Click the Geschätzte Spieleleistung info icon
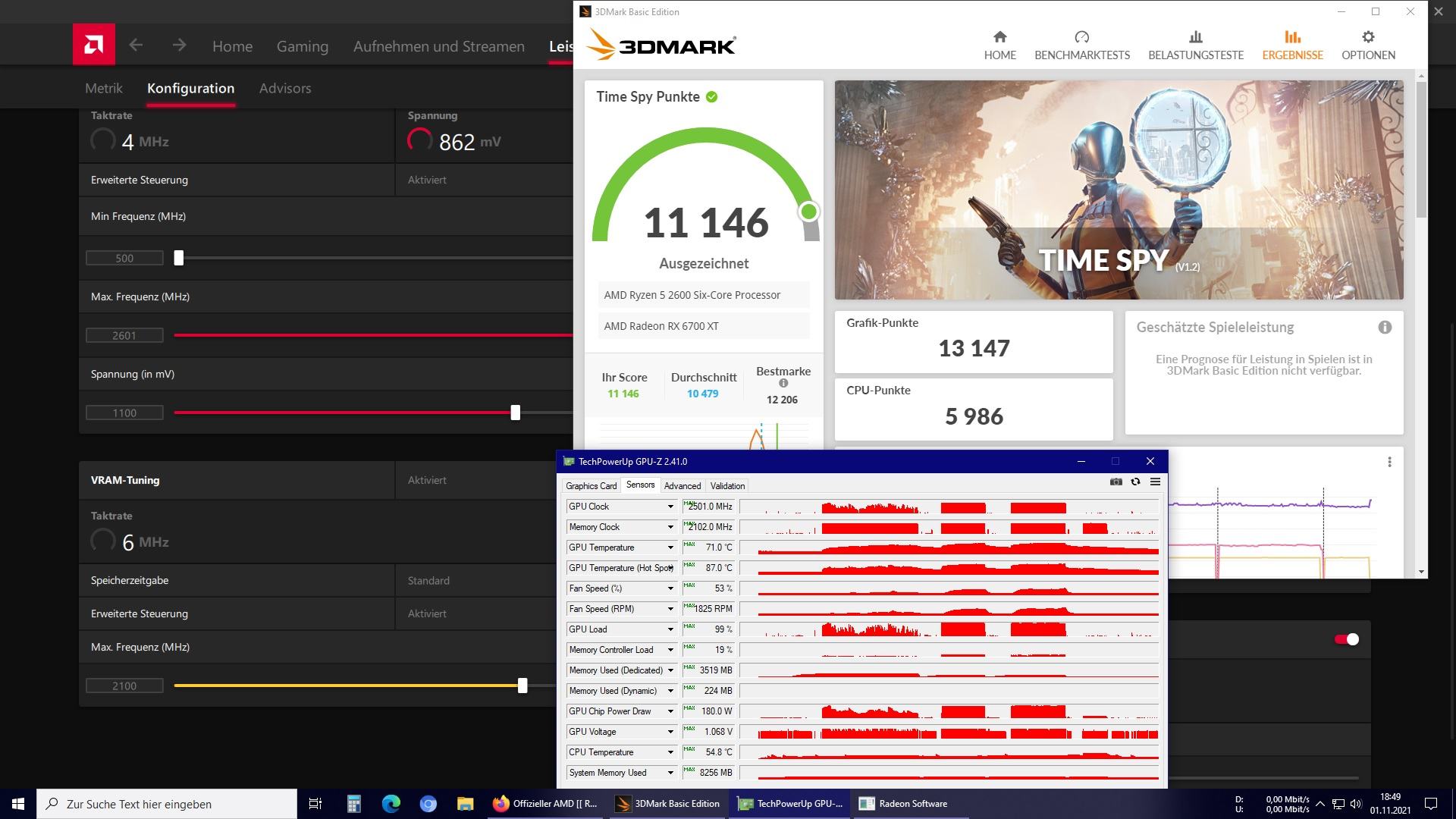Image resolution: width=1456 pixels, height=819 pixels. click(1385, 328)
